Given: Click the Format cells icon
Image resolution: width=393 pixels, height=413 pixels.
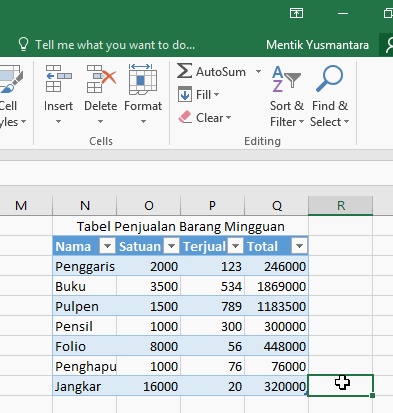Looking at the screenshot, I should coord(143,79).
